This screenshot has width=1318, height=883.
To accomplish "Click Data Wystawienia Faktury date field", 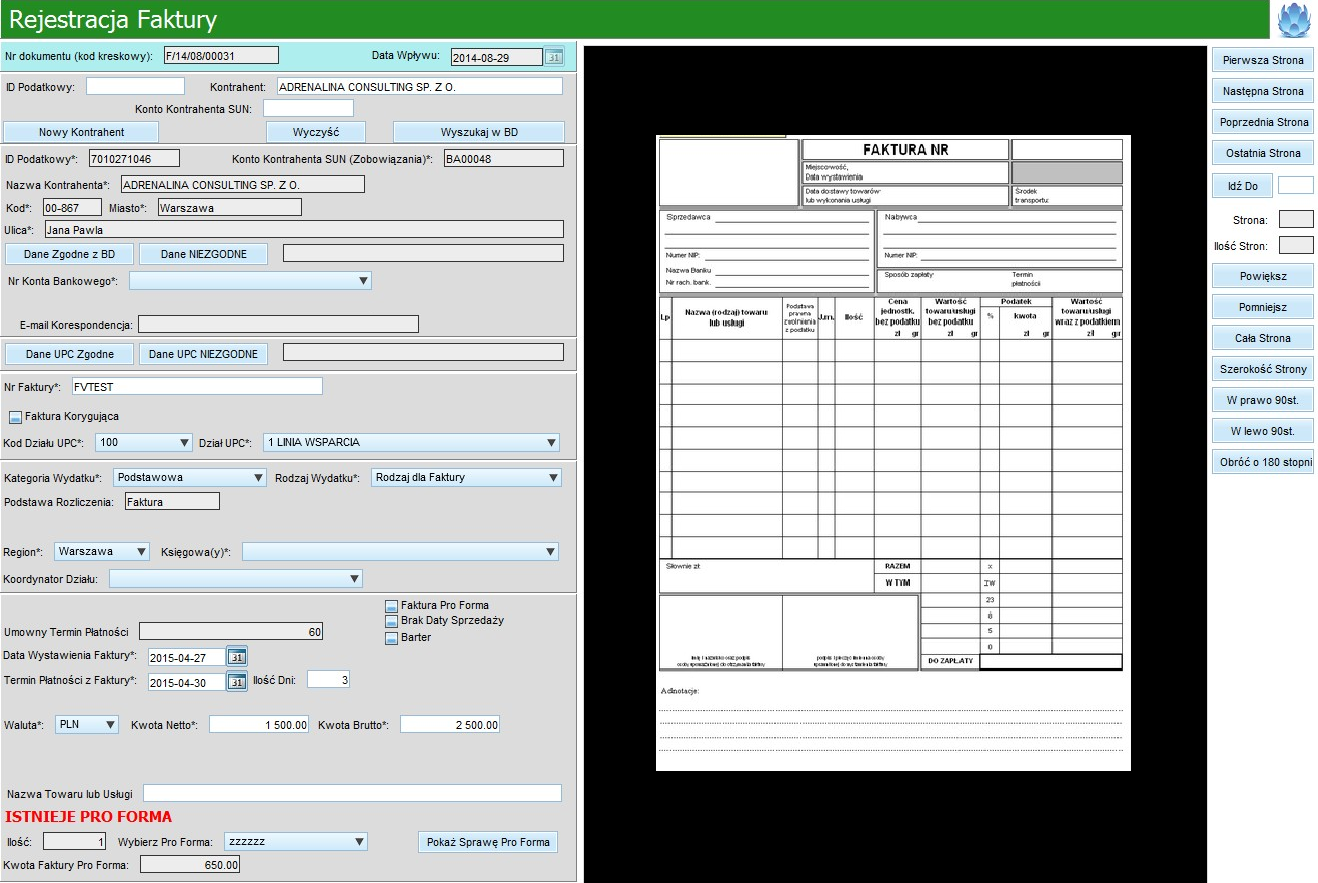I will [186, 657].
